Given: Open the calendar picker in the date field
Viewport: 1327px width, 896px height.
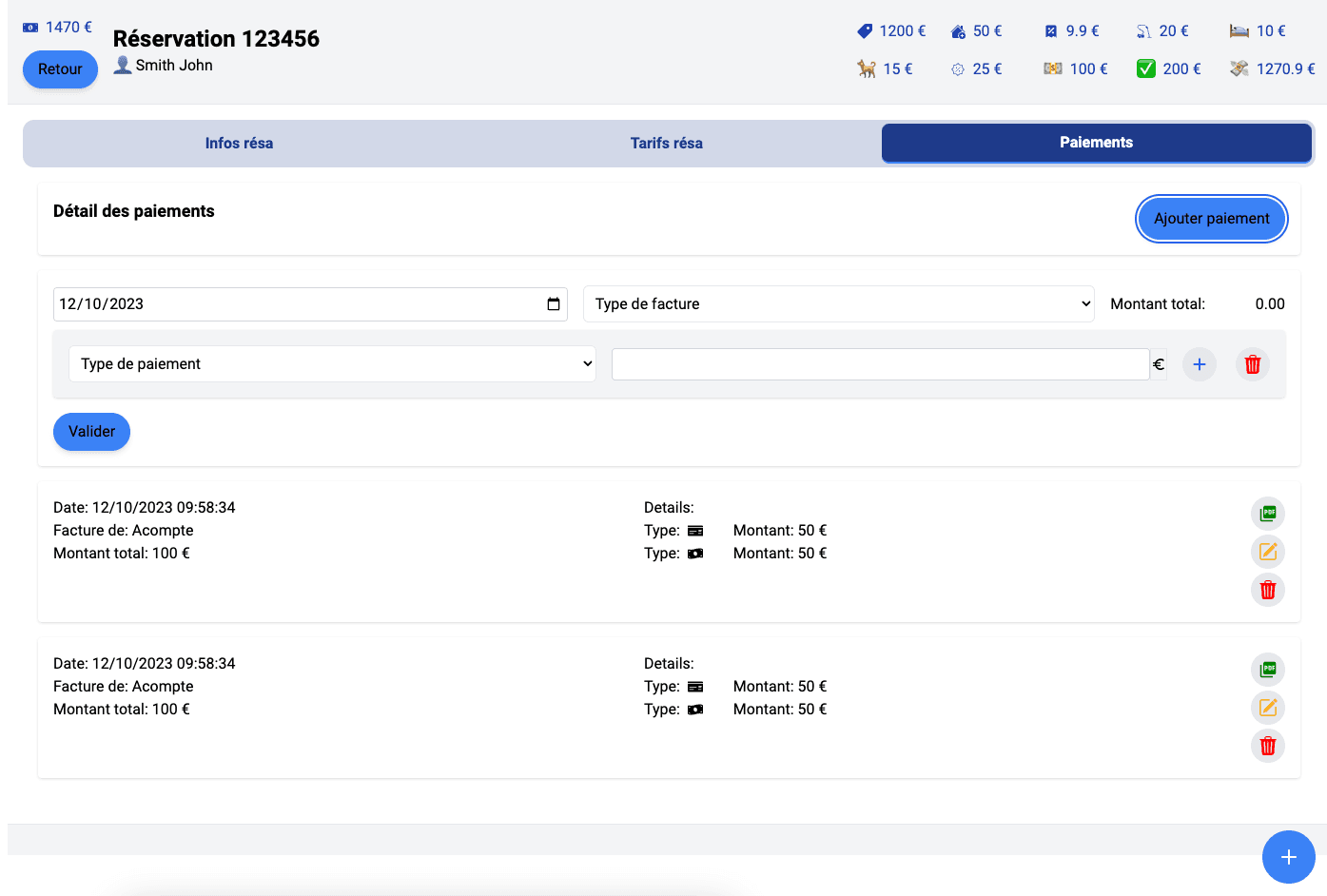Looking at the screenshot, I should pyautogui.click(x=554, y=304).
